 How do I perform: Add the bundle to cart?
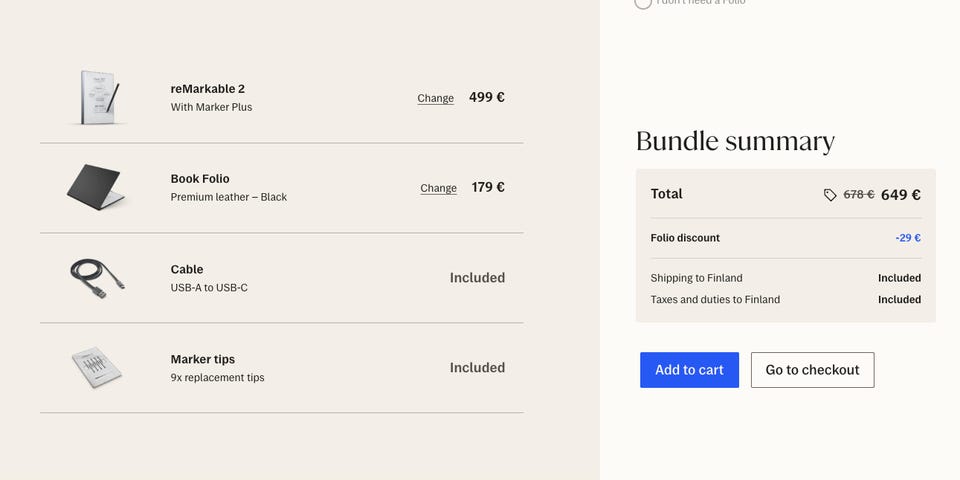coord(689,370)
